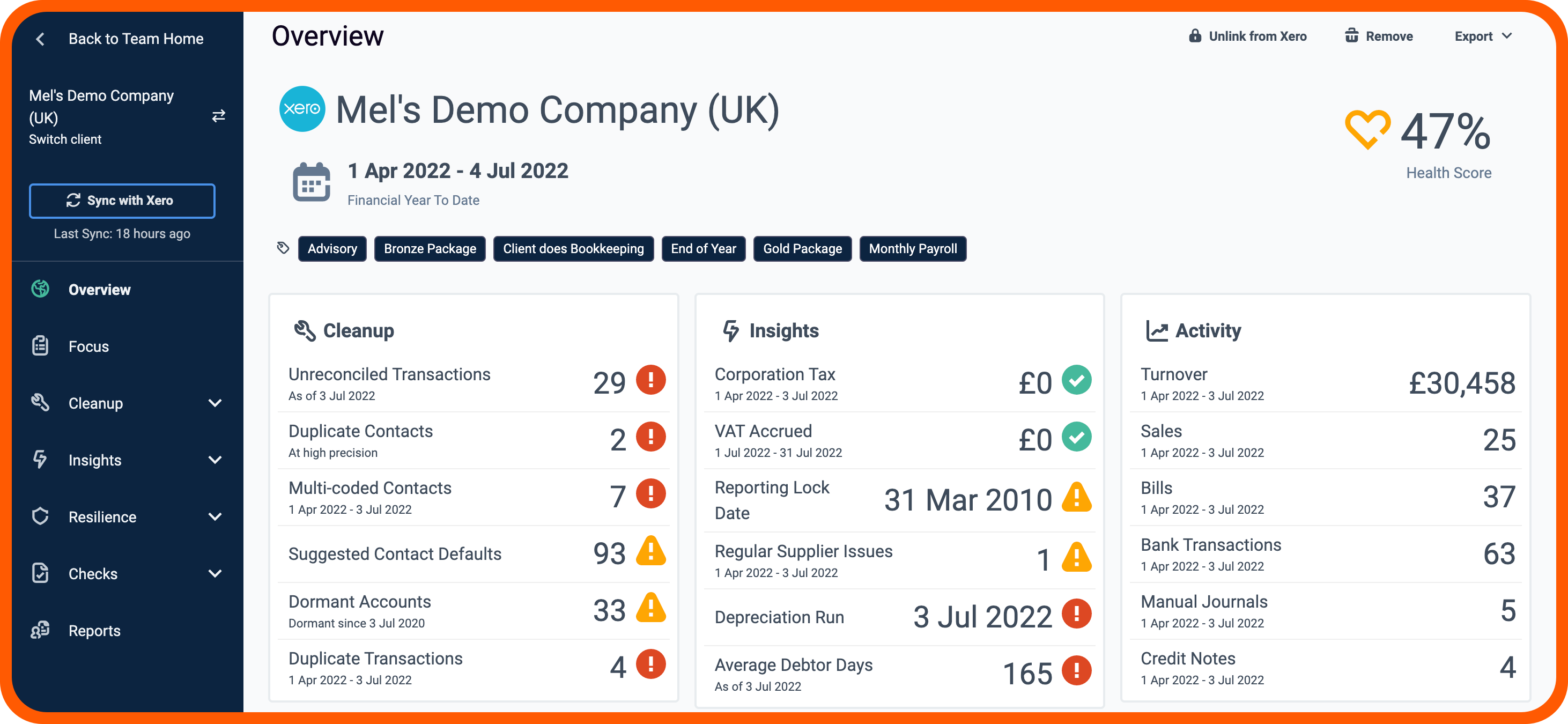Open the Focus menu item
The width and height of the screenshot is (1568, 724).
coord(127,346)
